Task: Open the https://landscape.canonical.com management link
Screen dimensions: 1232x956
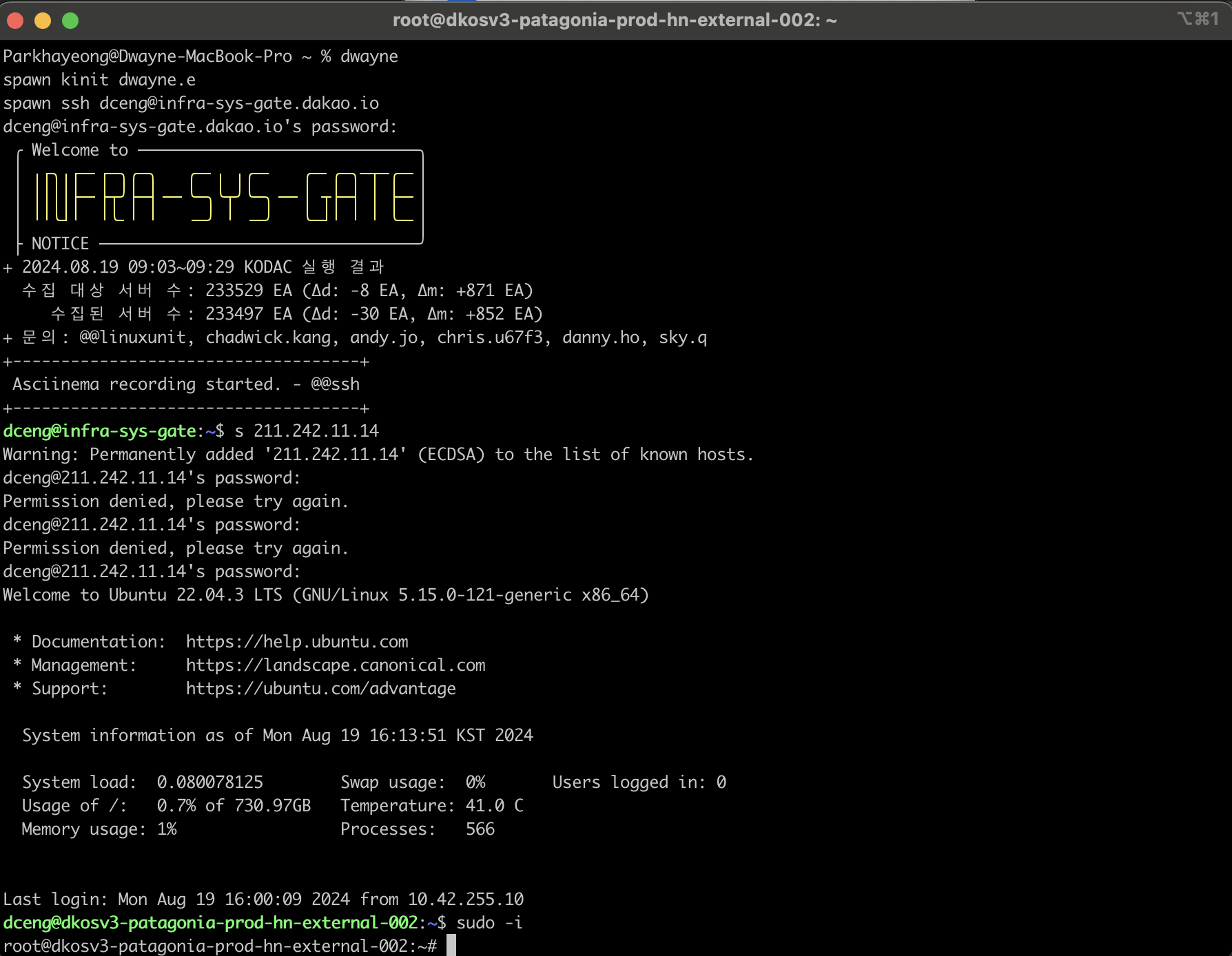Action: tap(336, 665)
